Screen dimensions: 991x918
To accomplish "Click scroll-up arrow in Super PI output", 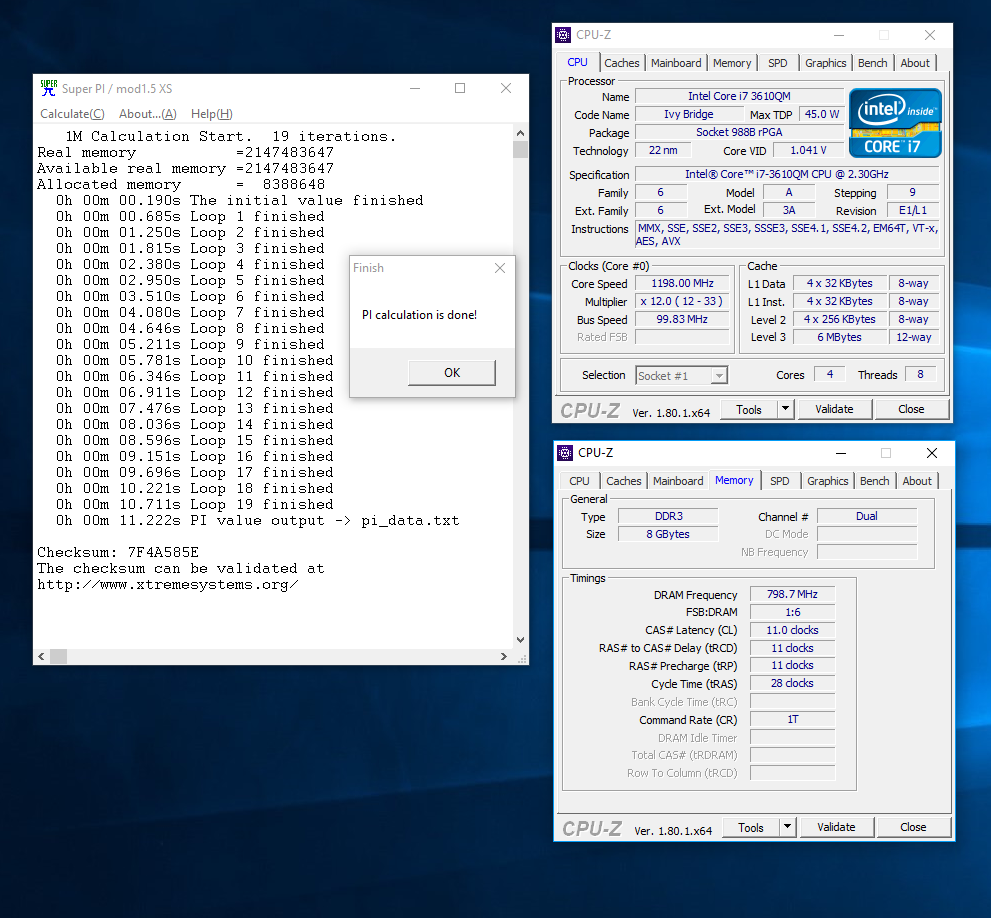I will [520, 133].
